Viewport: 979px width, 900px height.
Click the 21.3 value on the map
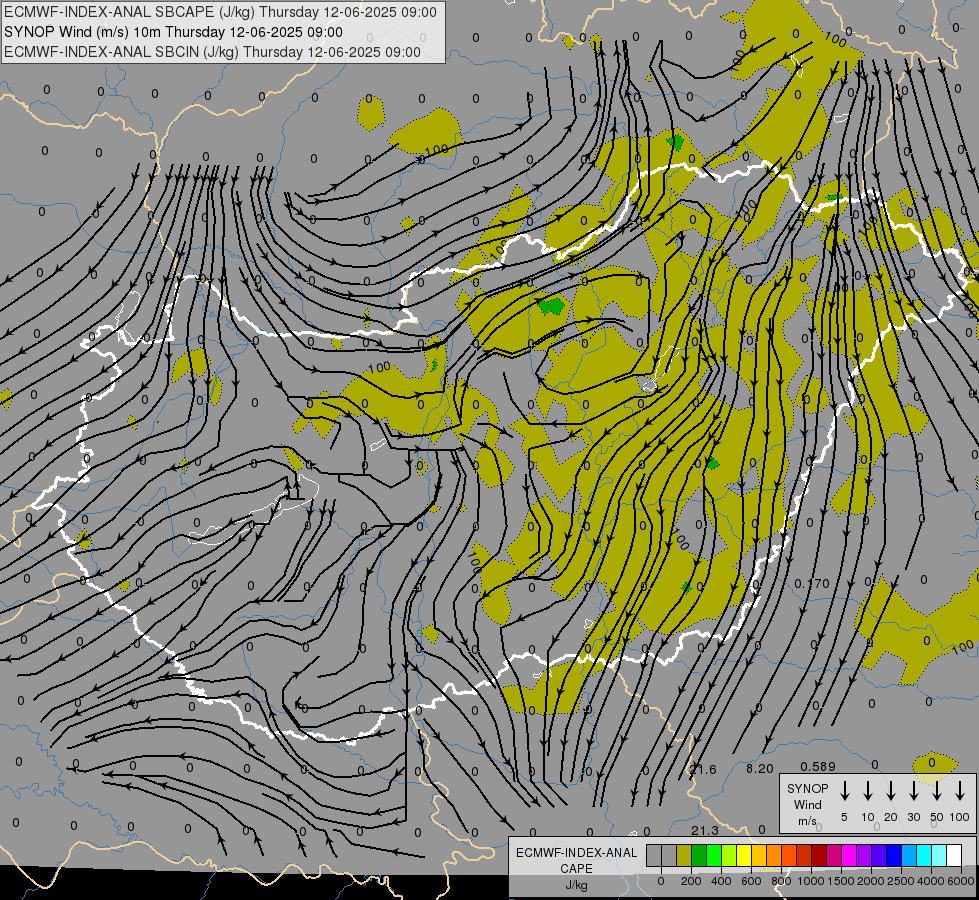click(705, 830)
